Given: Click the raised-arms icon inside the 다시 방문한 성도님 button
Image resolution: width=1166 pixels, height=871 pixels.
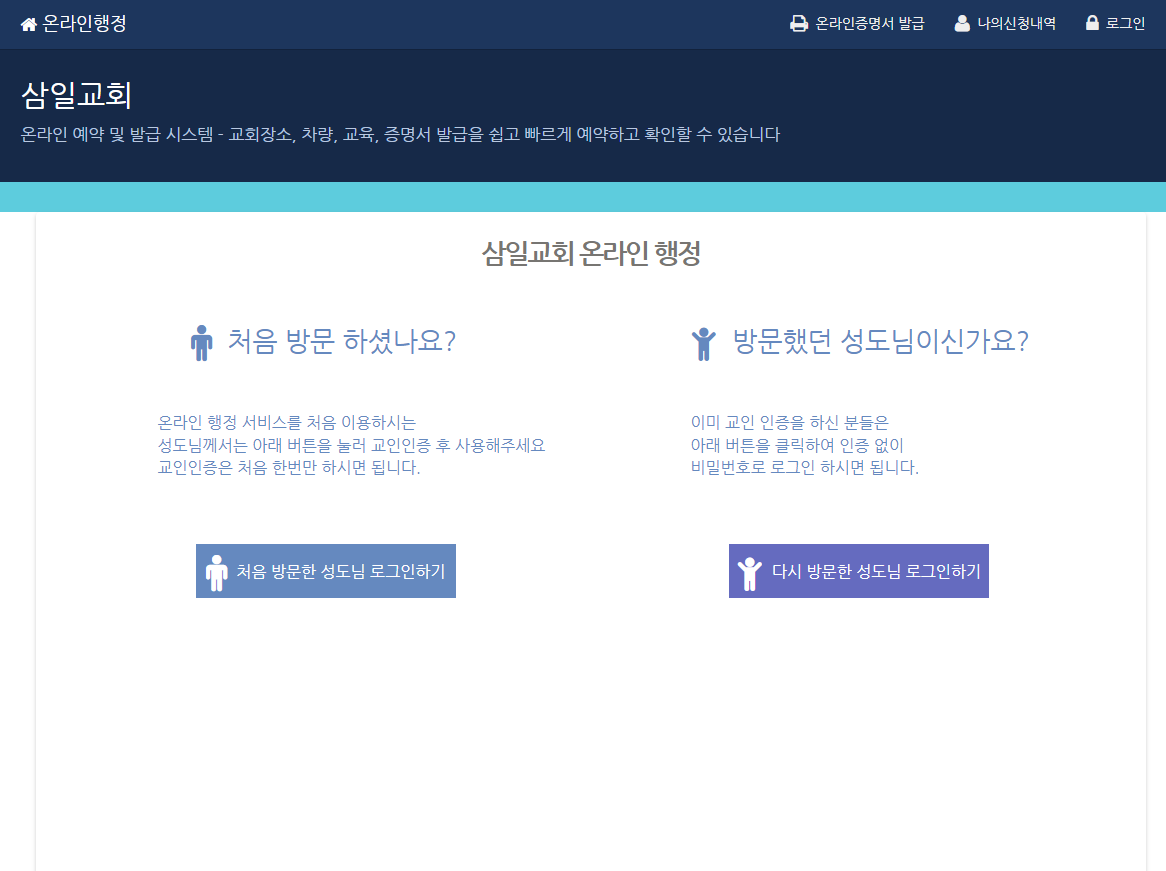Looking at the screenshot, I should [x=749, y=573].
